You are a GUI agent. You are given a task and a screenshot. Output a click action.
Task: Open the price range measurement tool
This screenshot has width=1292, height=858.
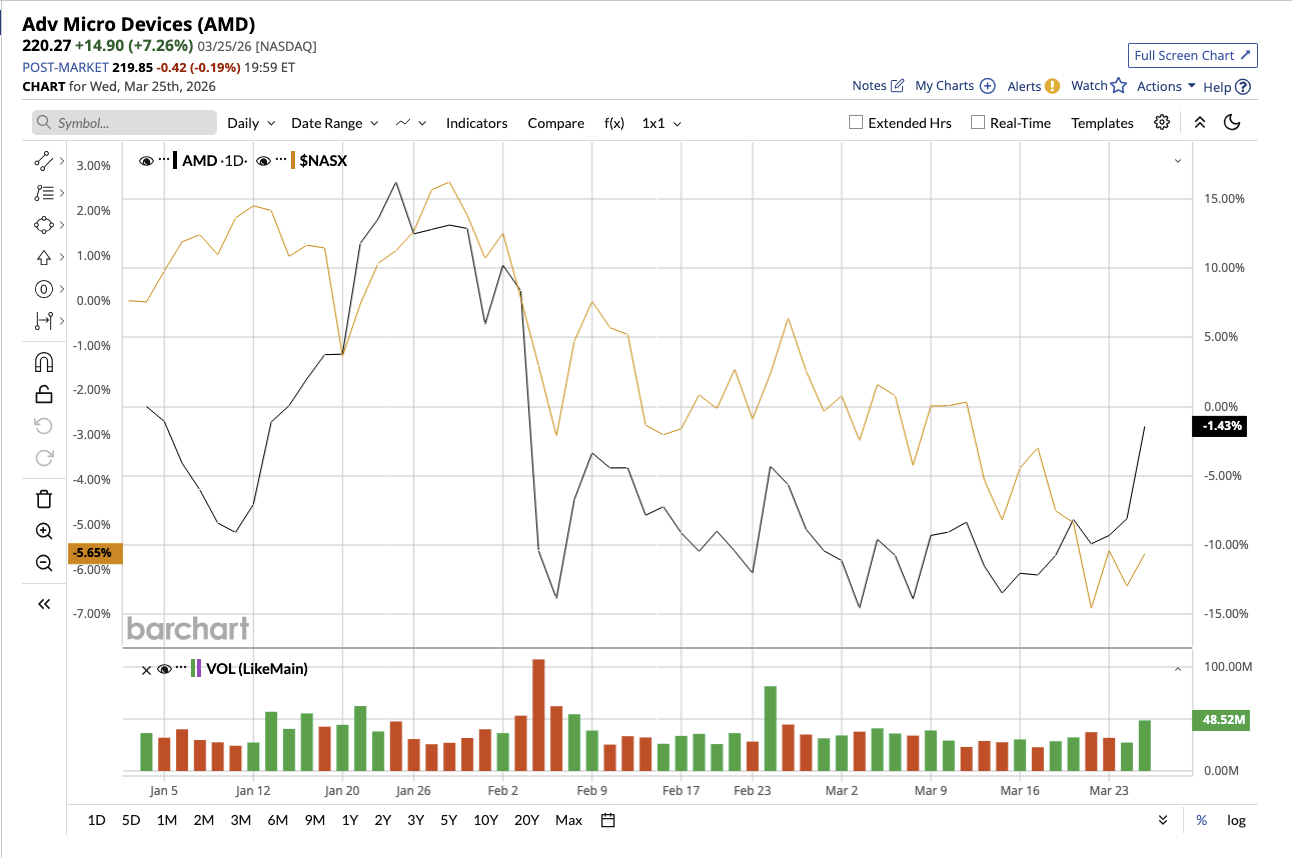[43, 321]
